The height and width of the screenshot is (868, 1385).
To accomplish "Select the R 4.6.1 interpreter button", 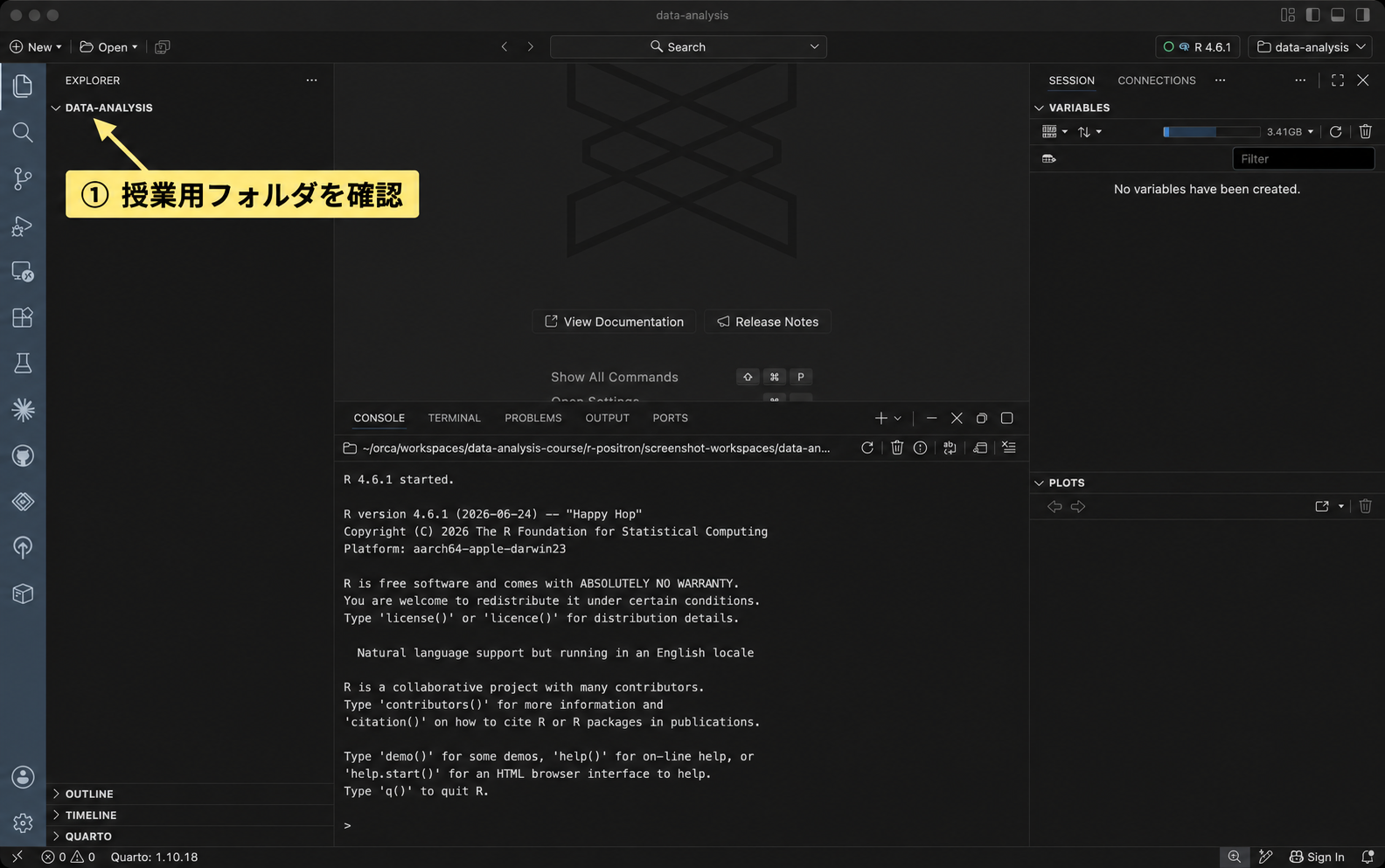I will (1198, 47).
